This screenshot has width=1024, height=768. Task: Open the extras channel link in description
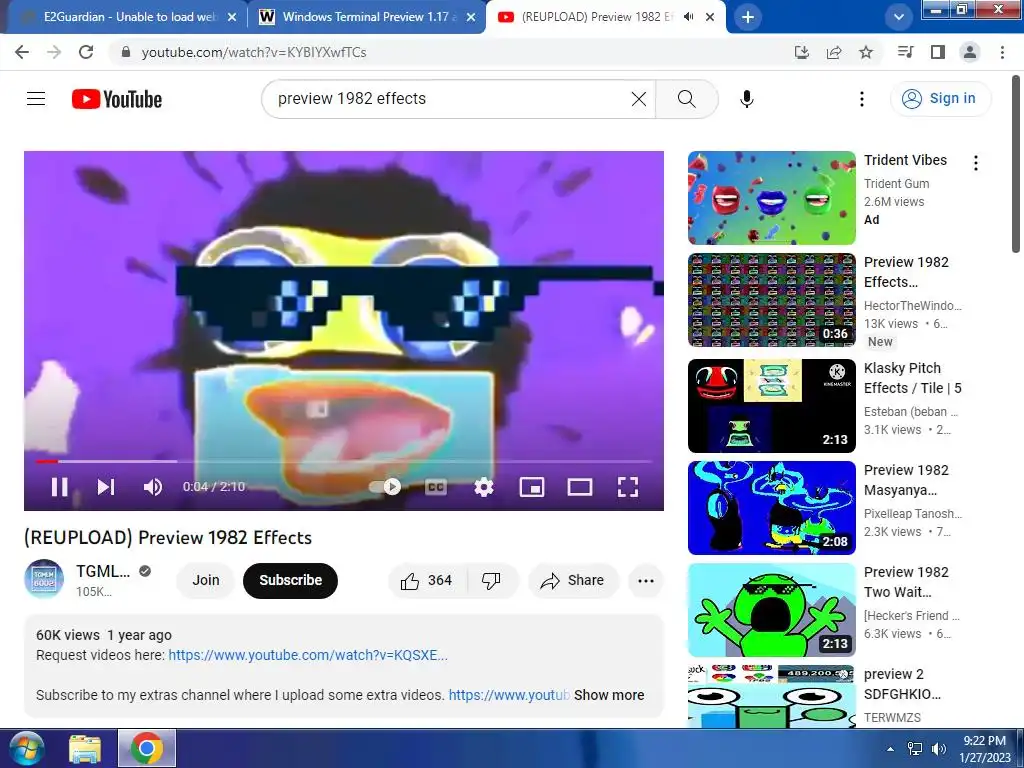click(x=509, y=695)
